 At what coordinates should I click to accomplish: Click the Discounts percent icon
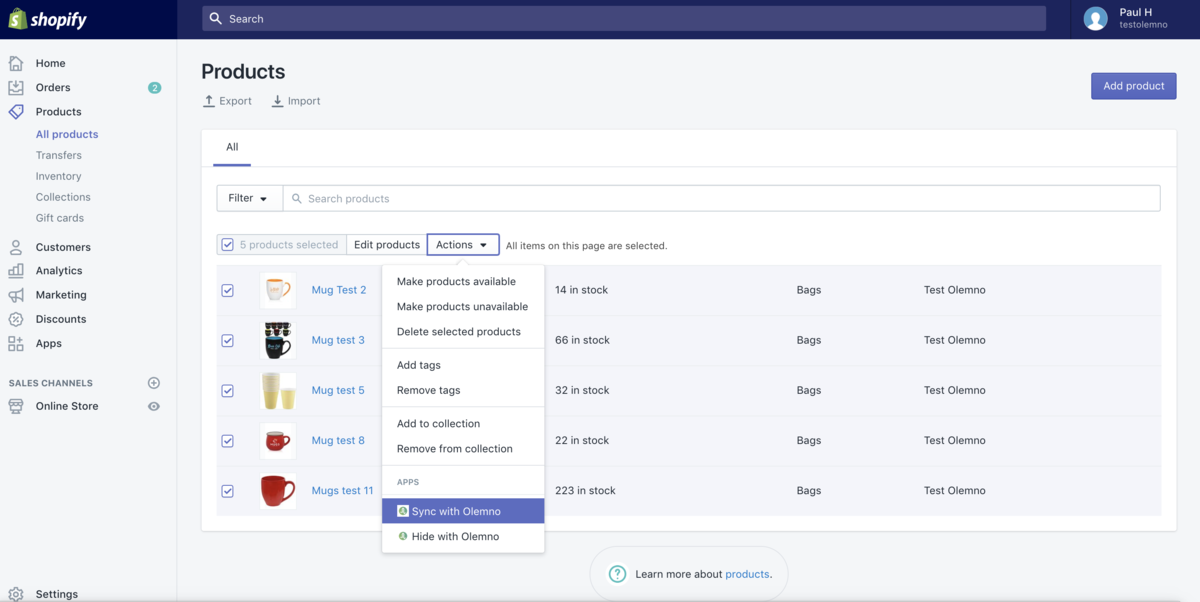[16, 319]
